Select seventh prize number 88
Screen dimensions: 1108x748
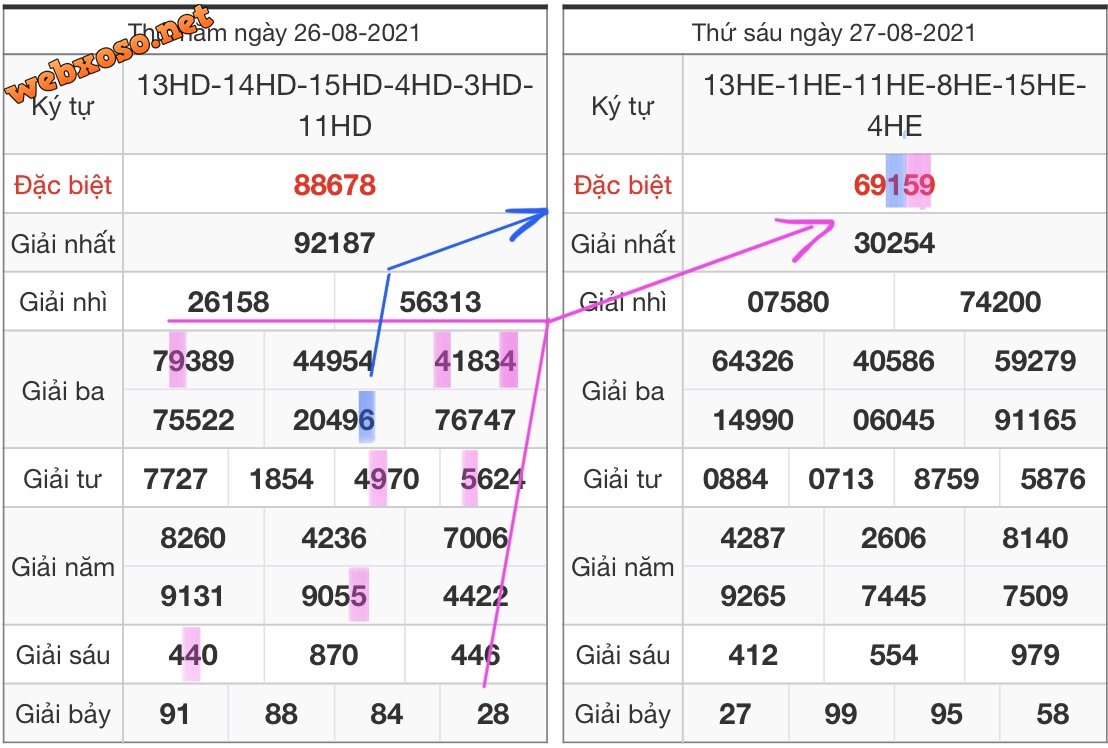[281, 714]
